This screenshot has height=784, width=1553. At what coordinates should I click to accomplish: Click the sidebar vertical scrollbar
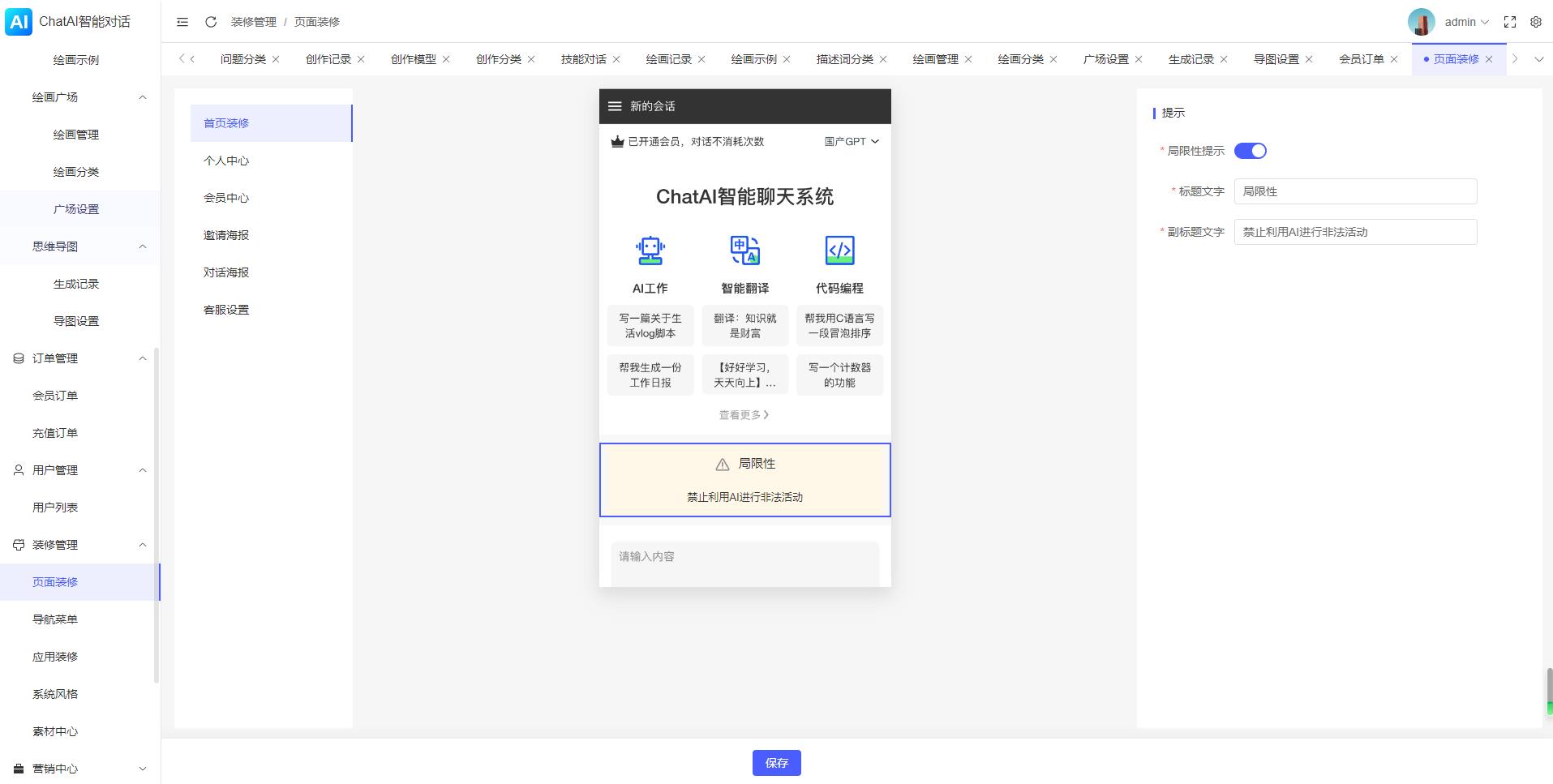tap(157, 516)
